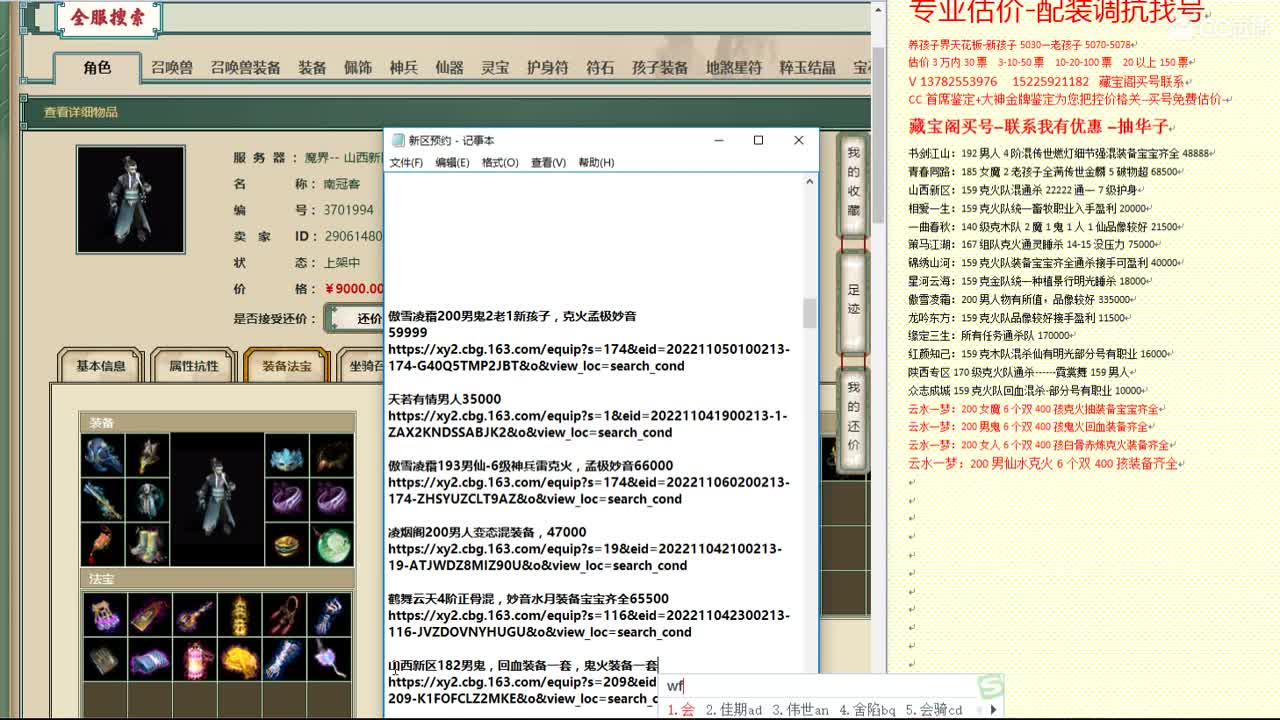Choose IME candidate 3.伟世

pyautogui.click(x=800, y=710)
